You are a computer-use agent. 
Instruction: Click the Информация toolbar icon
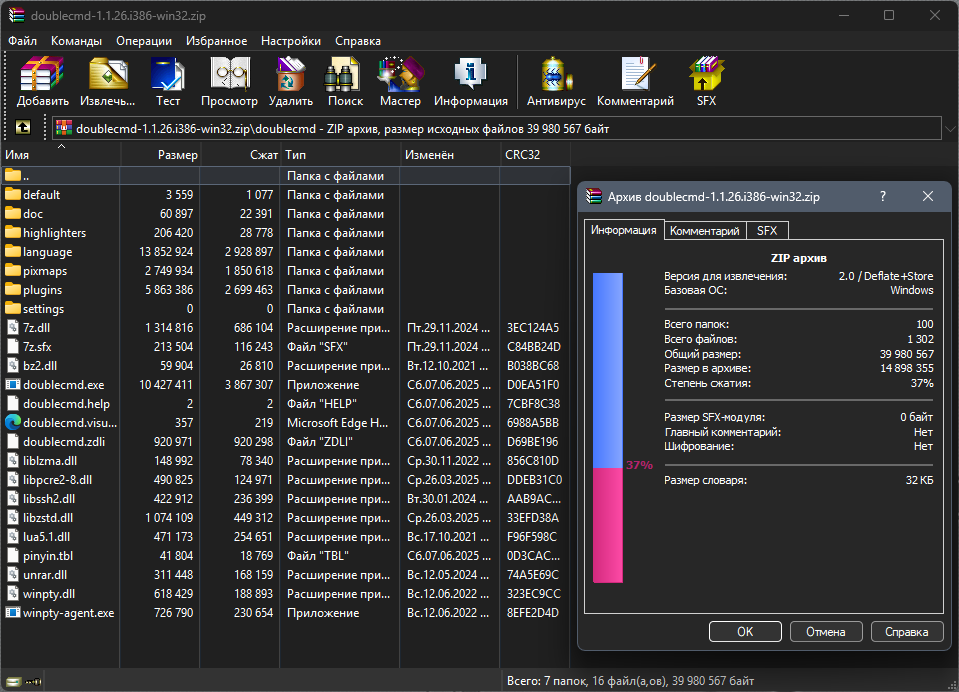470,73
